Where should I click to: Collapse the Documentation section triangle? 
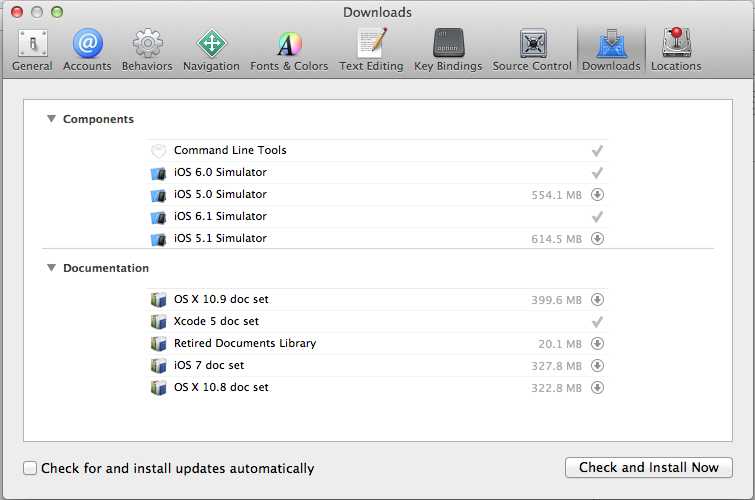pyautogui.click(x=51, y=267)
